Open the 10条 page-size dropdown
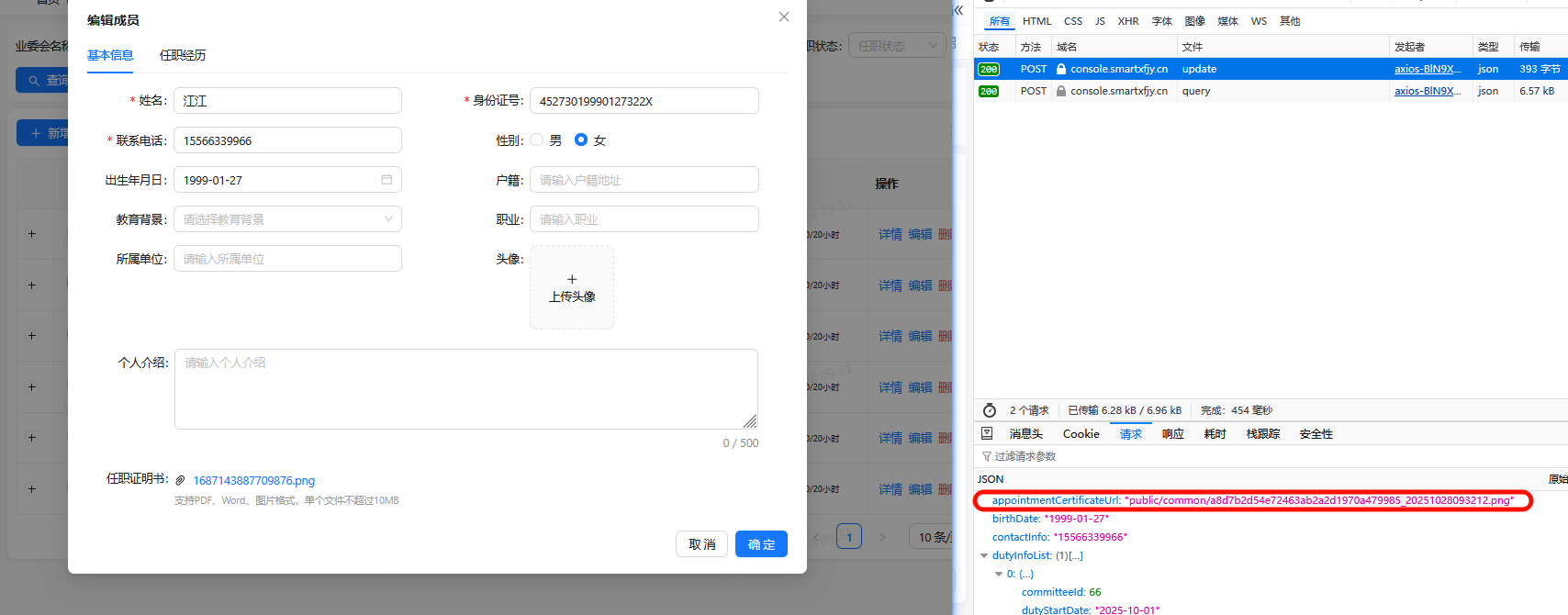The height and width of the screenshot is (615, 1568). click(x=931, y=537)
